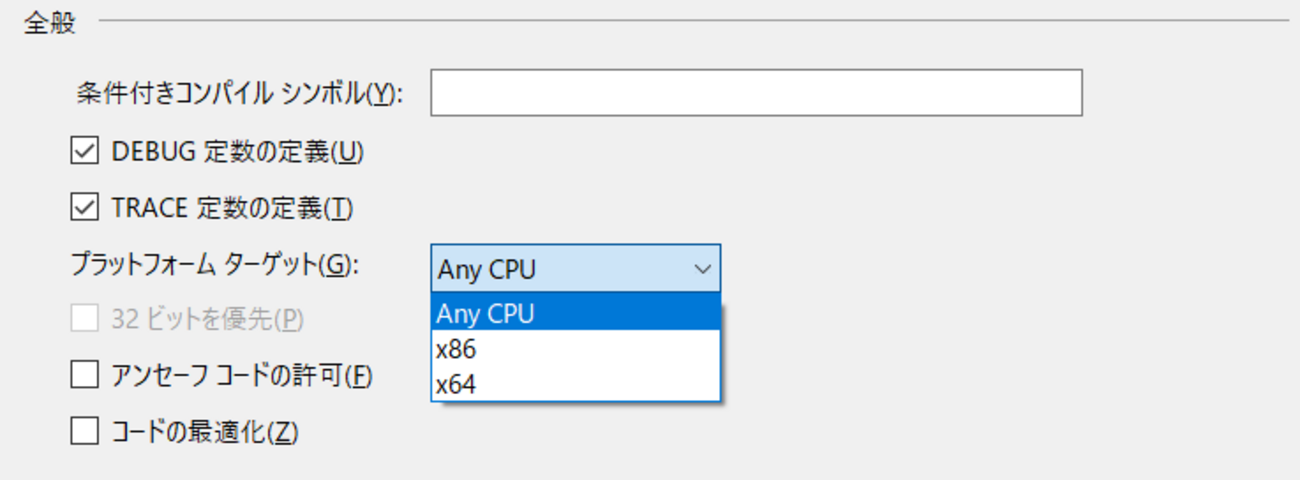Enable the コードの最適化 checkbox box

pos(85,432)
